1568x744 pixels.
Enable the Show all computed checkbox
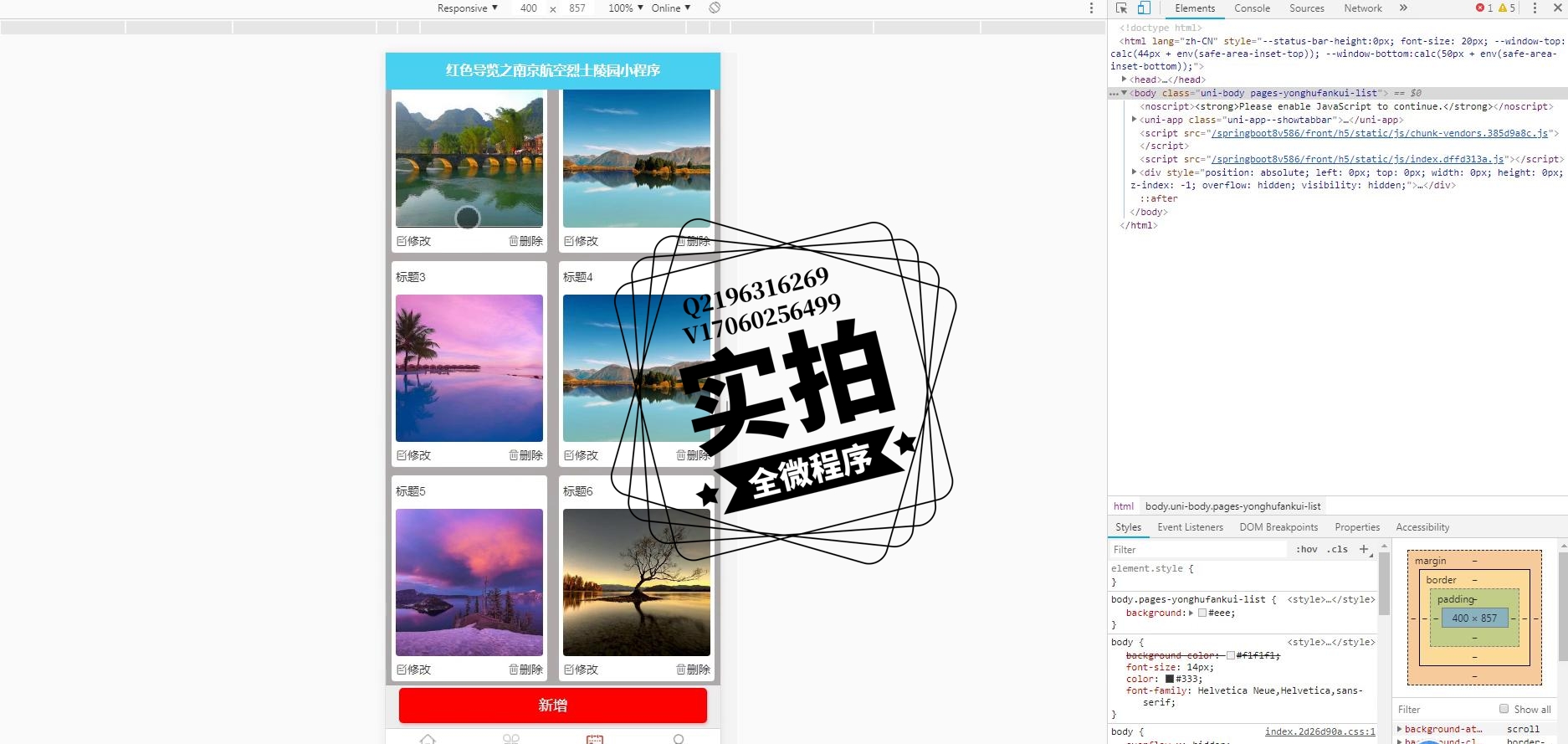coord(1504,709)
